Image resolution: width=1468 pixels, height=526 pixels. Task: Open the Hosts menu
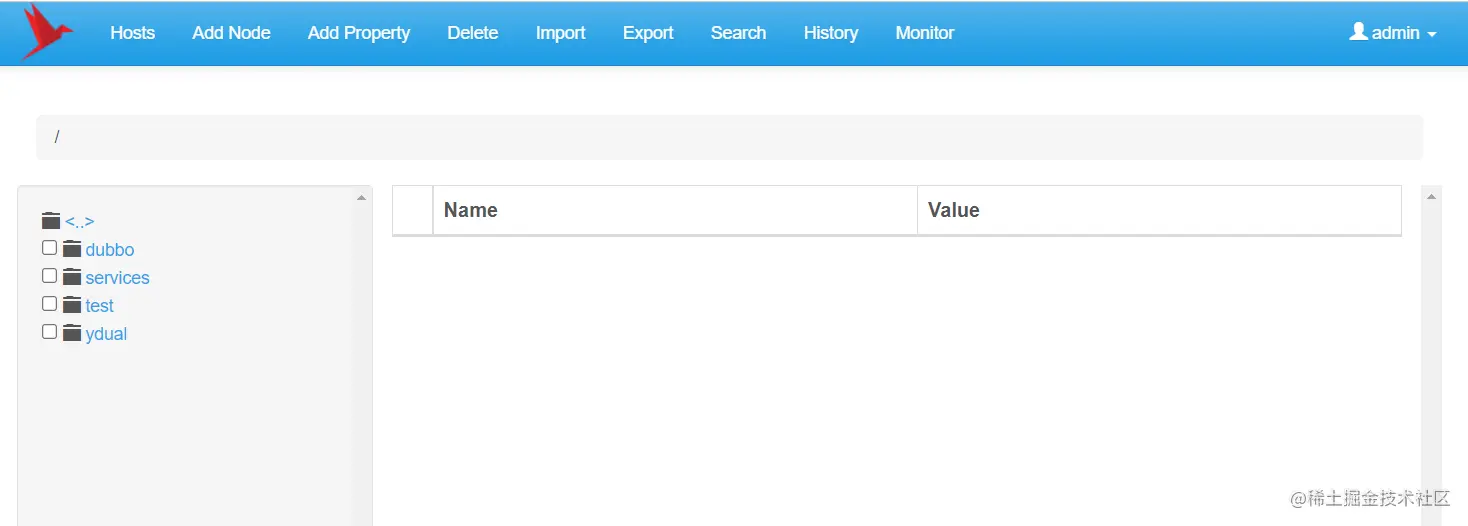pos(132,33)
